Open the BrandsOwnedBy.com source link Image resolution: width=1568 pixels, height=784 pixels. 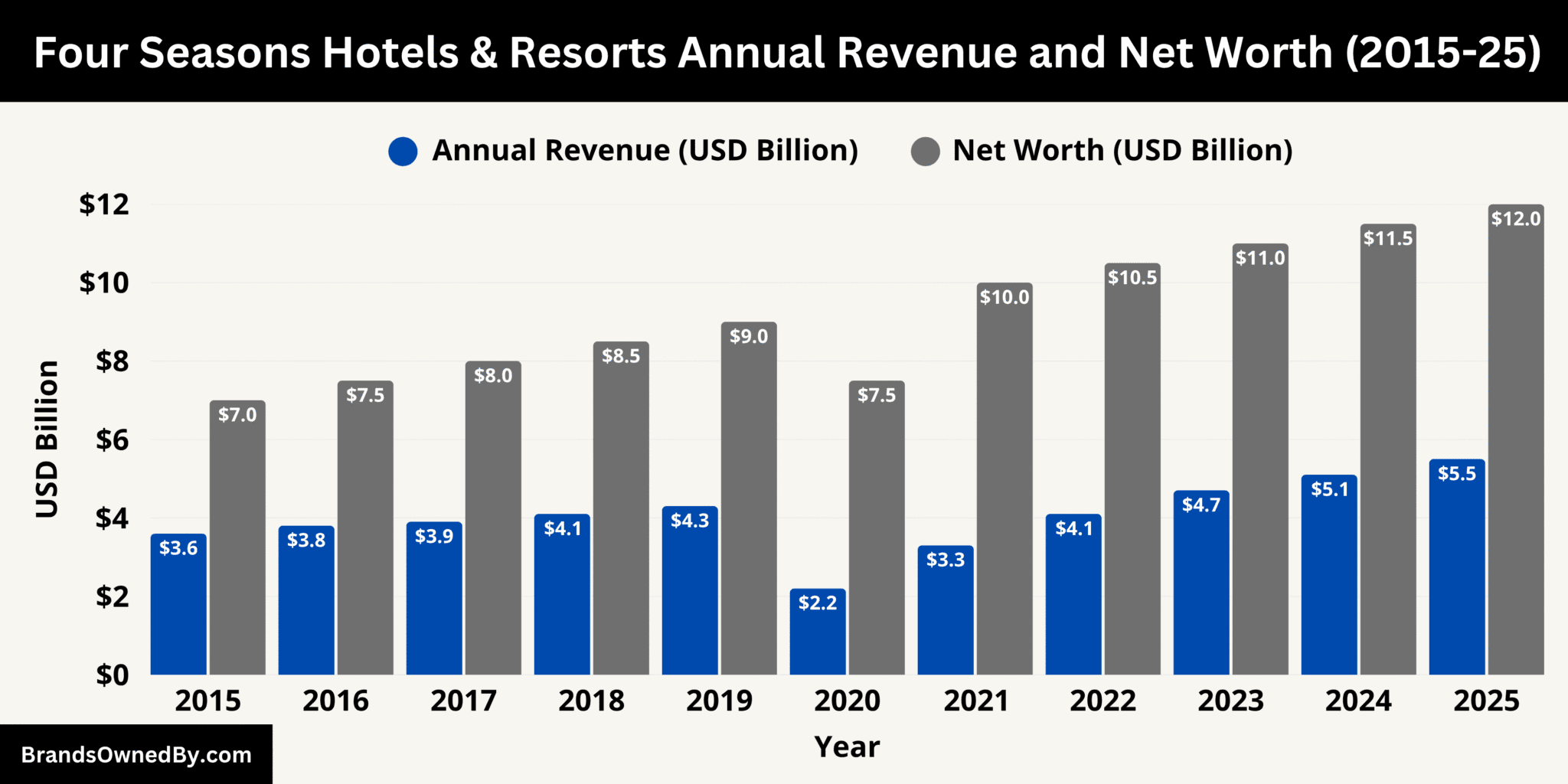coord(136,755)
